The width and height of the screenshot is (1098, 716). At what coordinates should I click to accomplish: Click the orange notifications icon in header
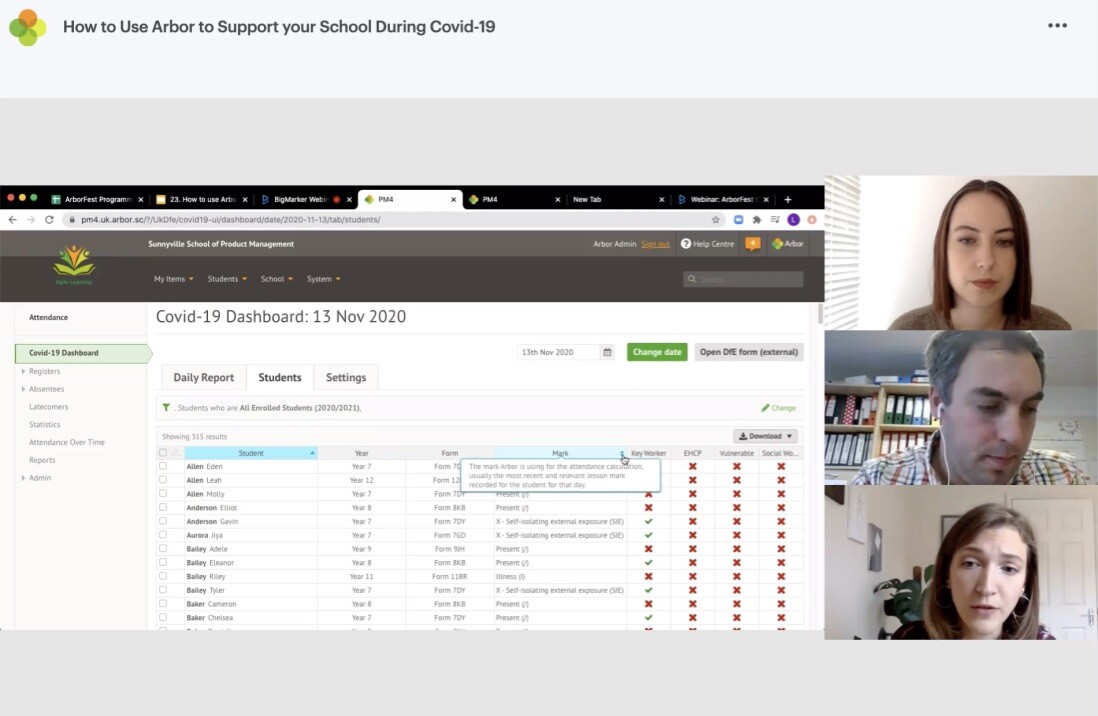pyautogui.click(x=752, y=244)
